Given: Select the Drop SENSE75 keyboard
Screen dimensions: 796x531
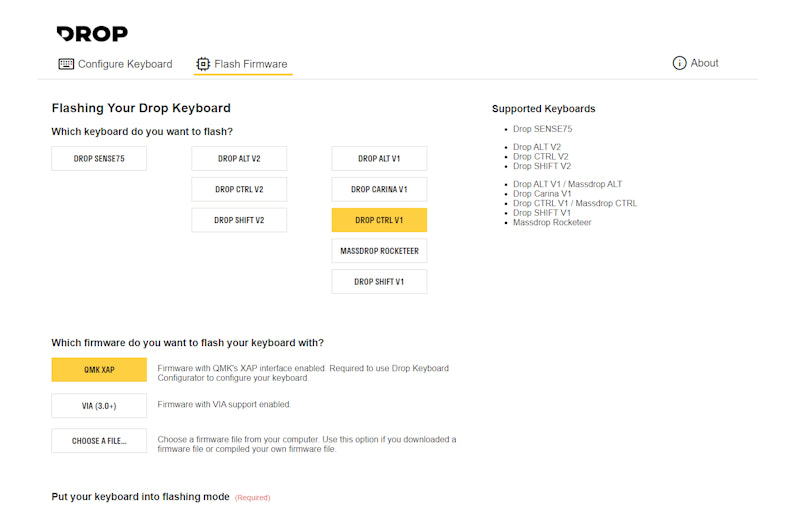Looking at the screenshot, I should click(99, 158).
